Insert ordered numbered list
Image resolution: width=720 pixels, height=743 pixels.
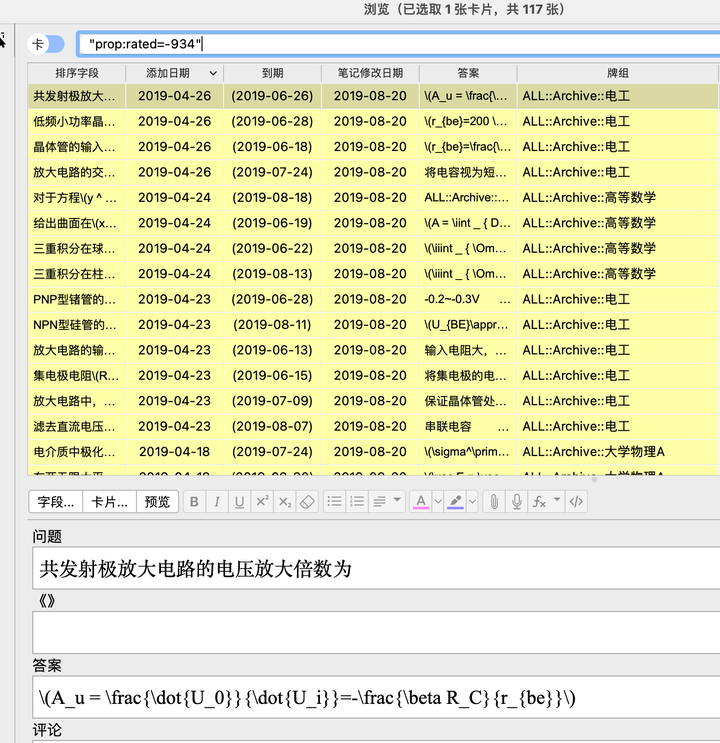coord(357,501)
